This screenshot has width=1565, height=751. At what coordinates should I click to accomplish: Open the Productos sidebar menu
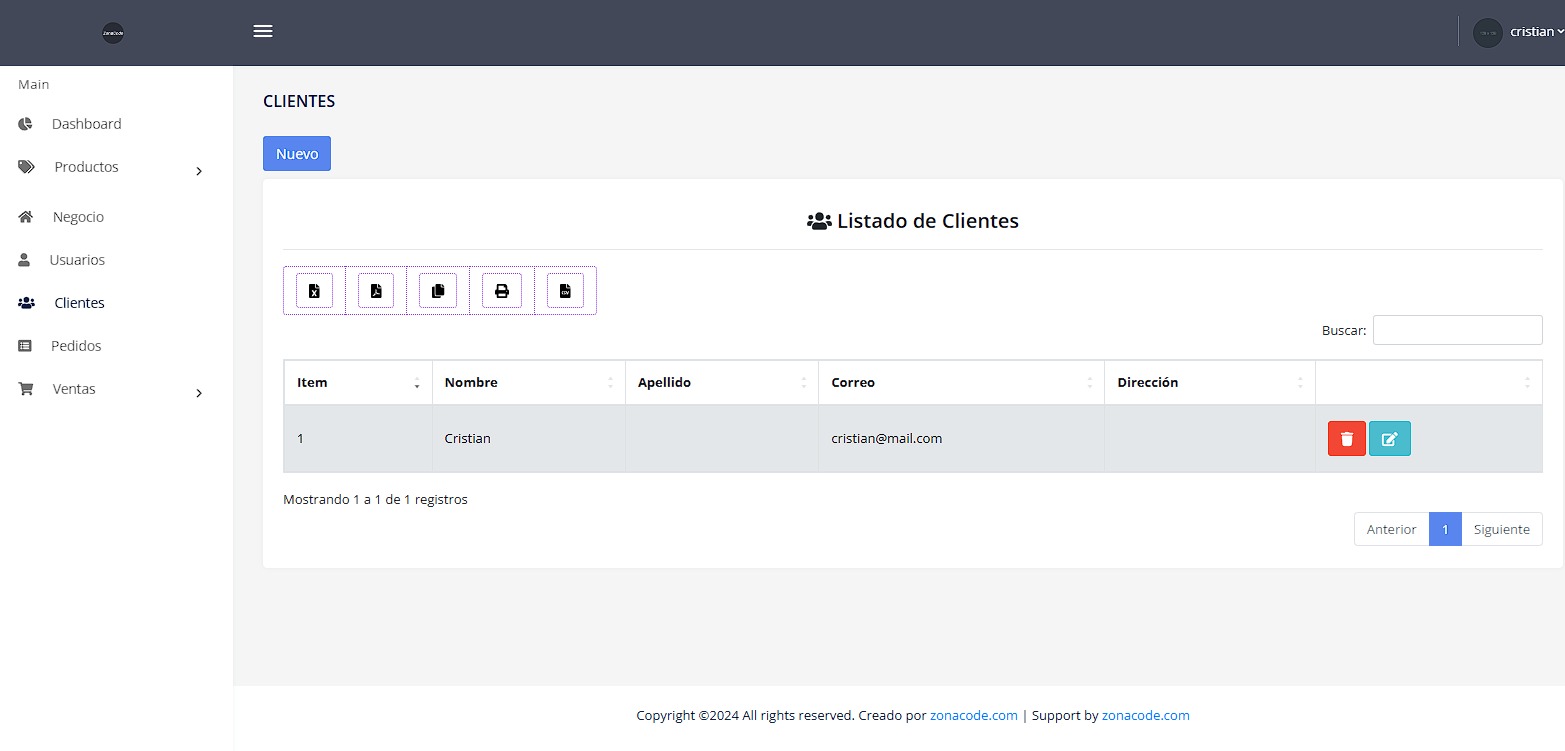[86, 167]
